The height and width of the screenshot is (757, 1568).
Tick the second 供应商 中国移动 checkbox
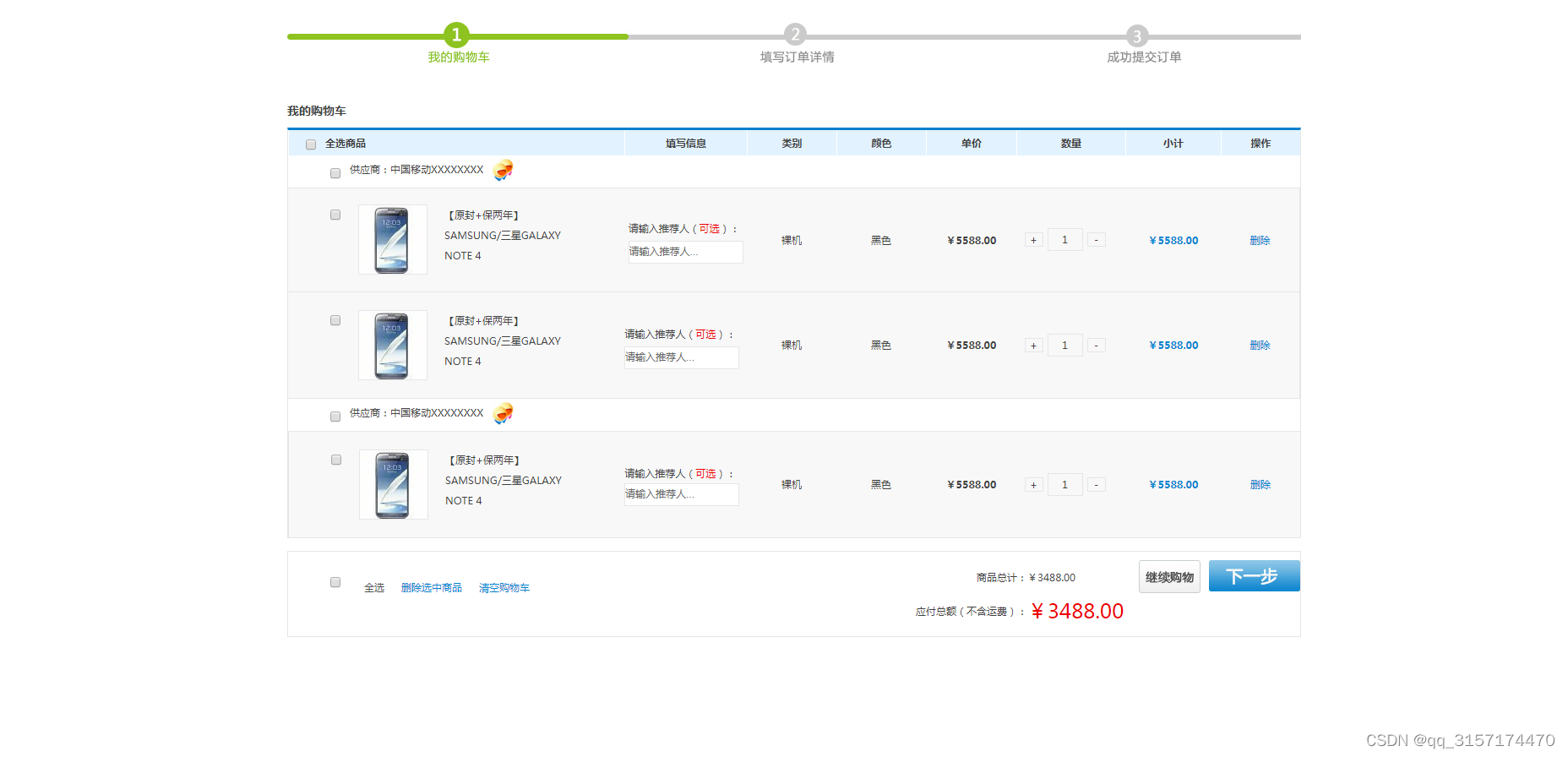335,417
